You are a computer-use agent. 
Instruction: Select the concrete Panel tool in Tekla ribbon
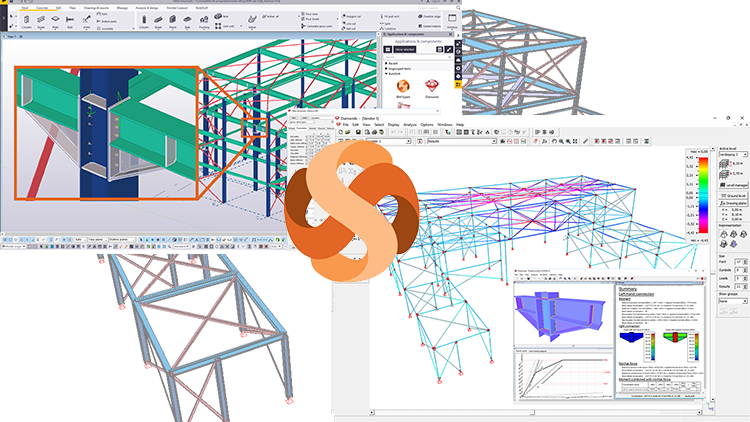pos(173,21)
